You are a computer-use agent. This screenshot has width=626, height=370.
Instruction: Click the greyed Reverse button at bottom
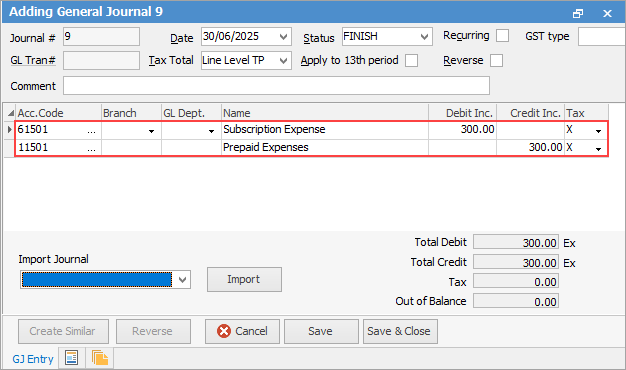153,331
